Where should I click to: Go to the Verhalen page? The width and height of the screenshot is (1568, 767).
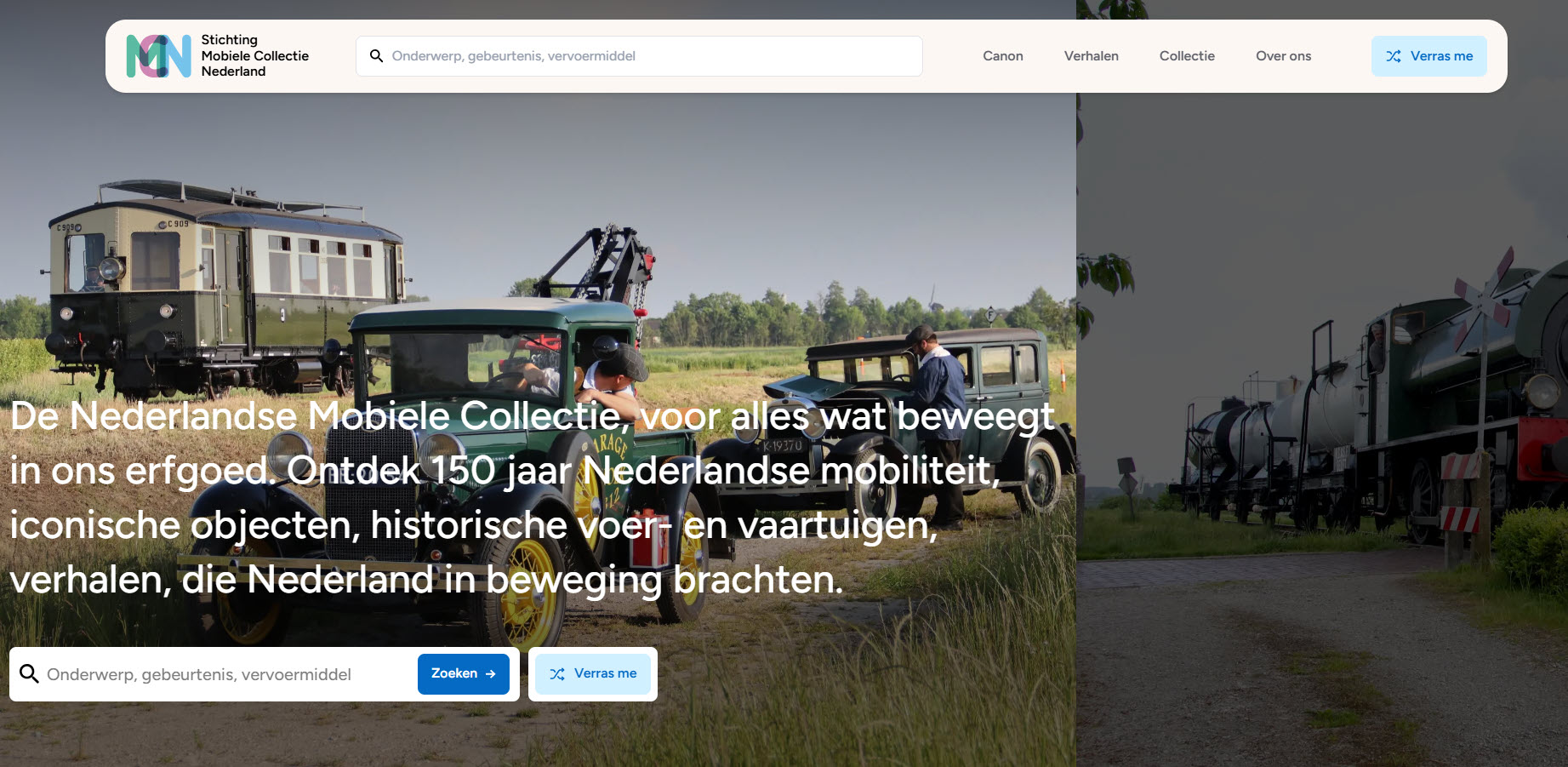click(1092, 56)
